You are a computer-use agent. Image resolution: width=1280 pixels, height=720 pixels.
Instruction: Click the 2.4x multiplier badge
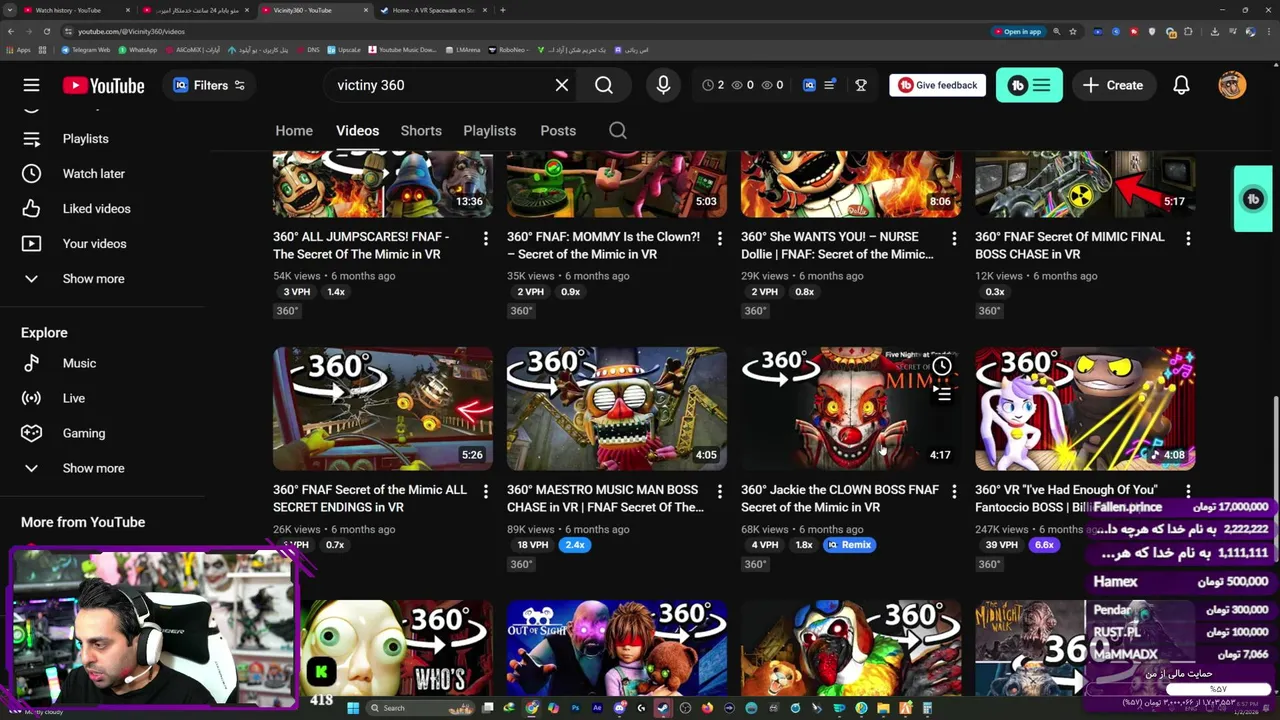(x=575, y=545)
